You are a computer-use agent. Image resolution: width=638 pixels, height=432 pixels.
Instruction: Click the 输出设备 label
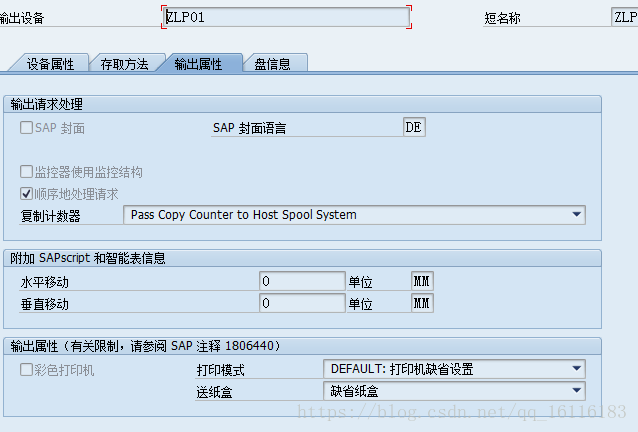coord(22,18)
